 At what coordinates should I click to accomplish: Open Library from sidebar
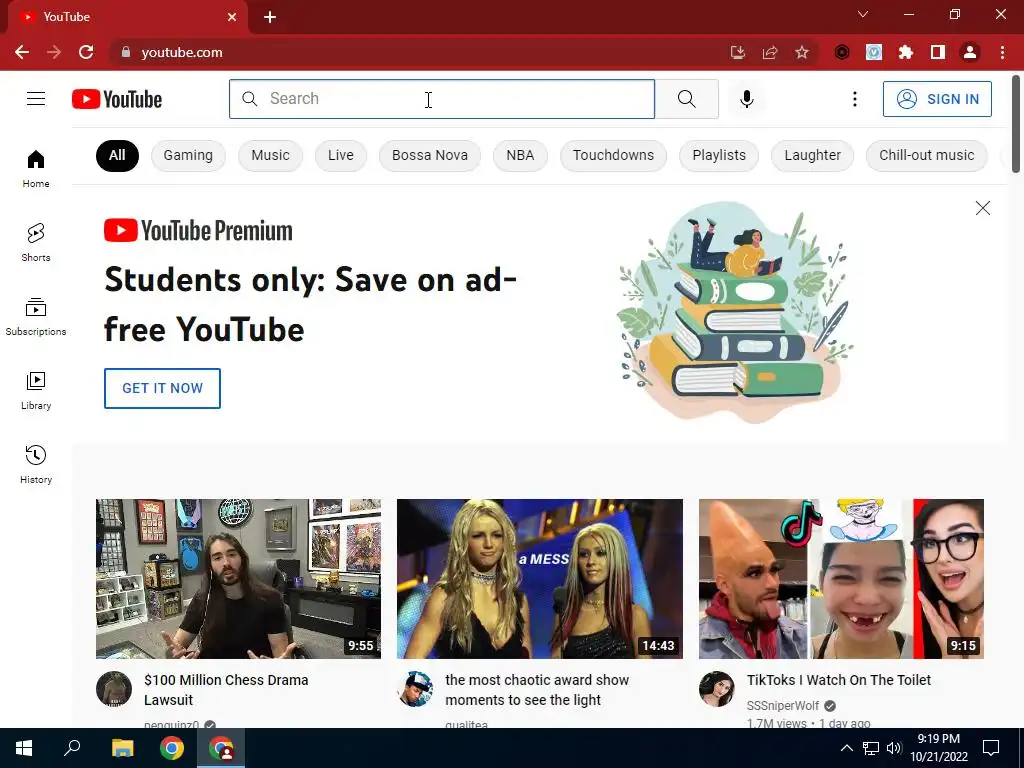pyautogui.click(x=36, y=391)
